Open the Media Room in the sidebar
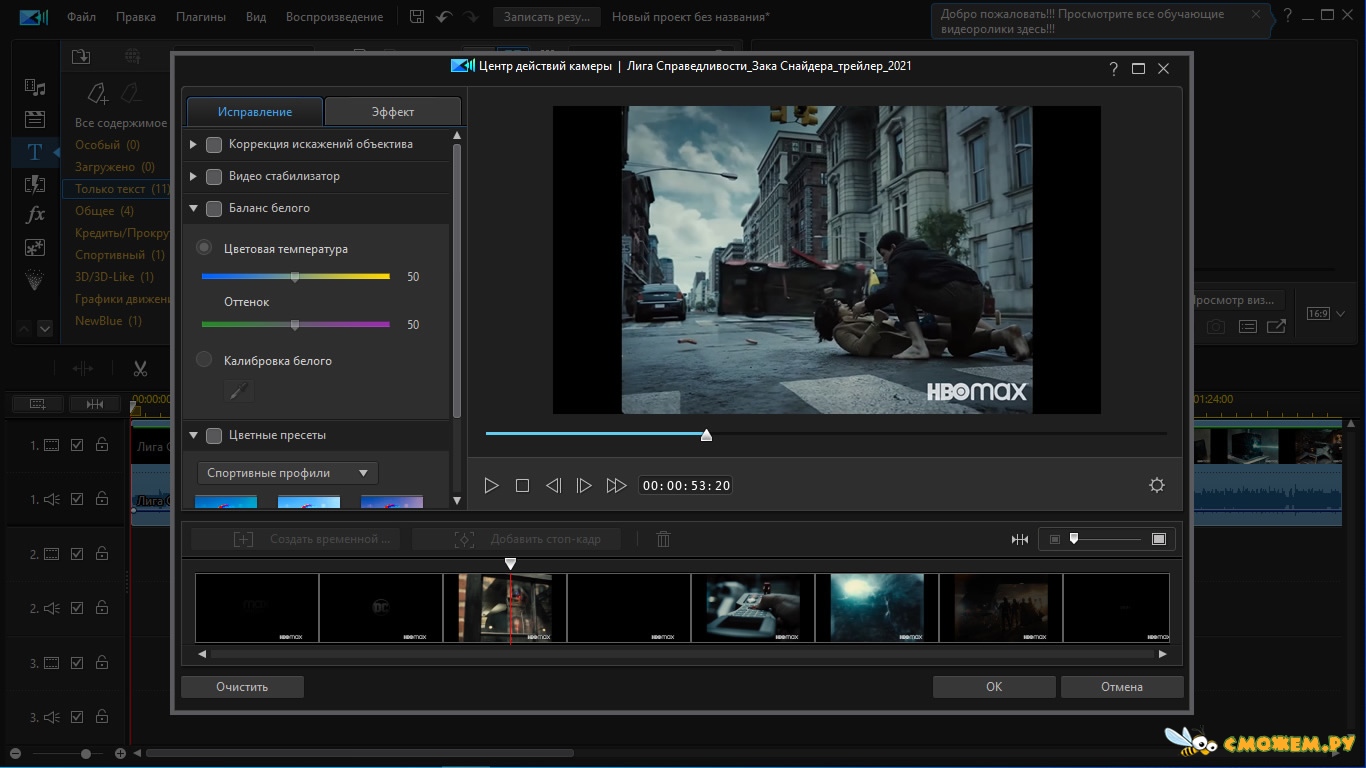The height and width of the screenshot is (768, 1366). (x=35, y=87)
